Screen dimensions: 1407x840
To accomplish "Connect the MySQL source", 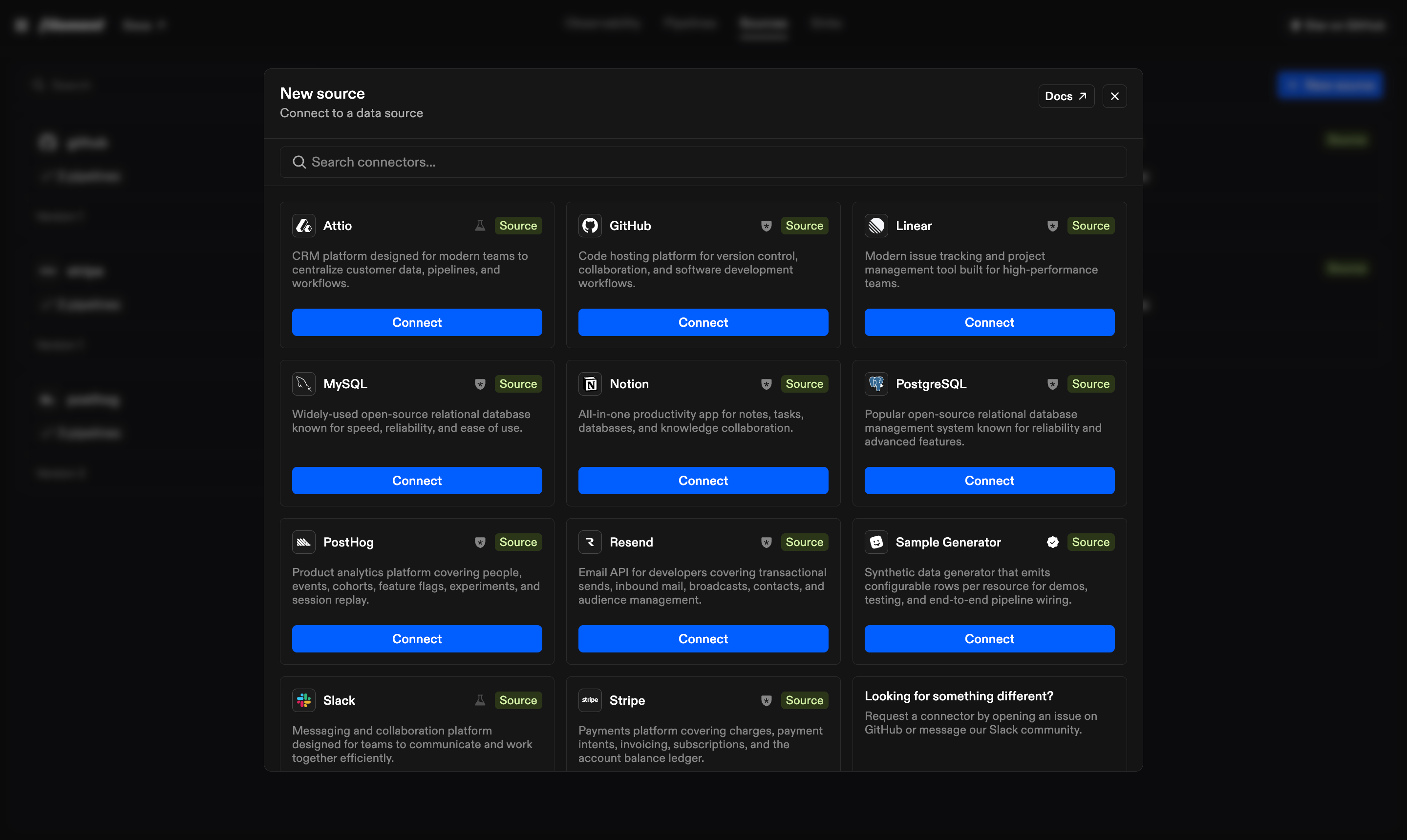I will [417, 481].
